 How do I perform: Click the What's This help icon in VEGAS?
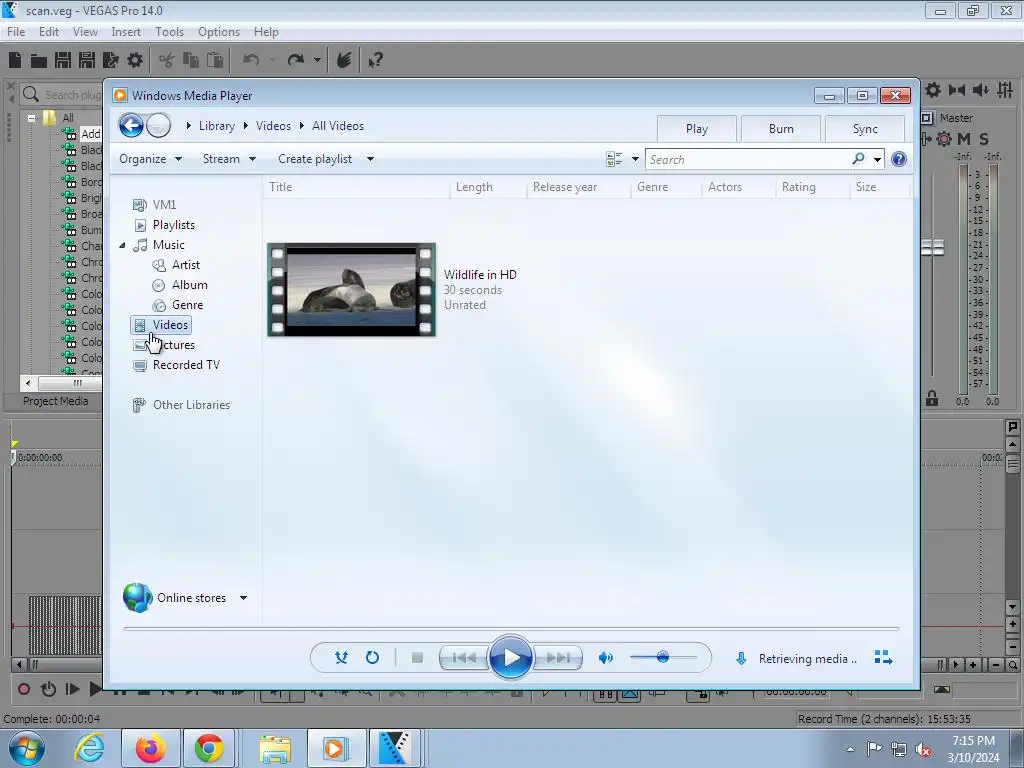[375, 61]
